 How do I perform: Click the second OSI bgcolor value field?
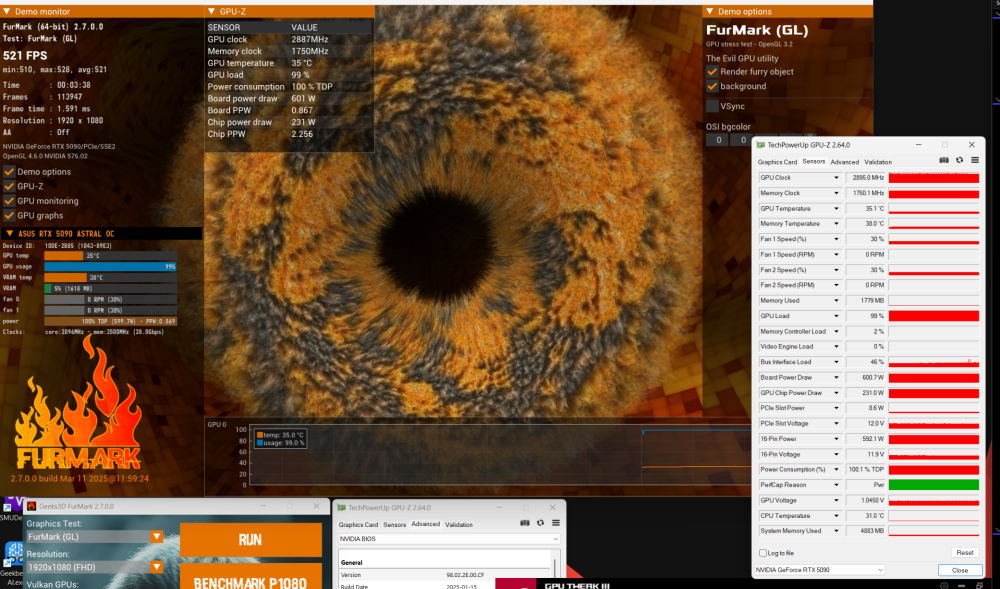tap(742, 140)
